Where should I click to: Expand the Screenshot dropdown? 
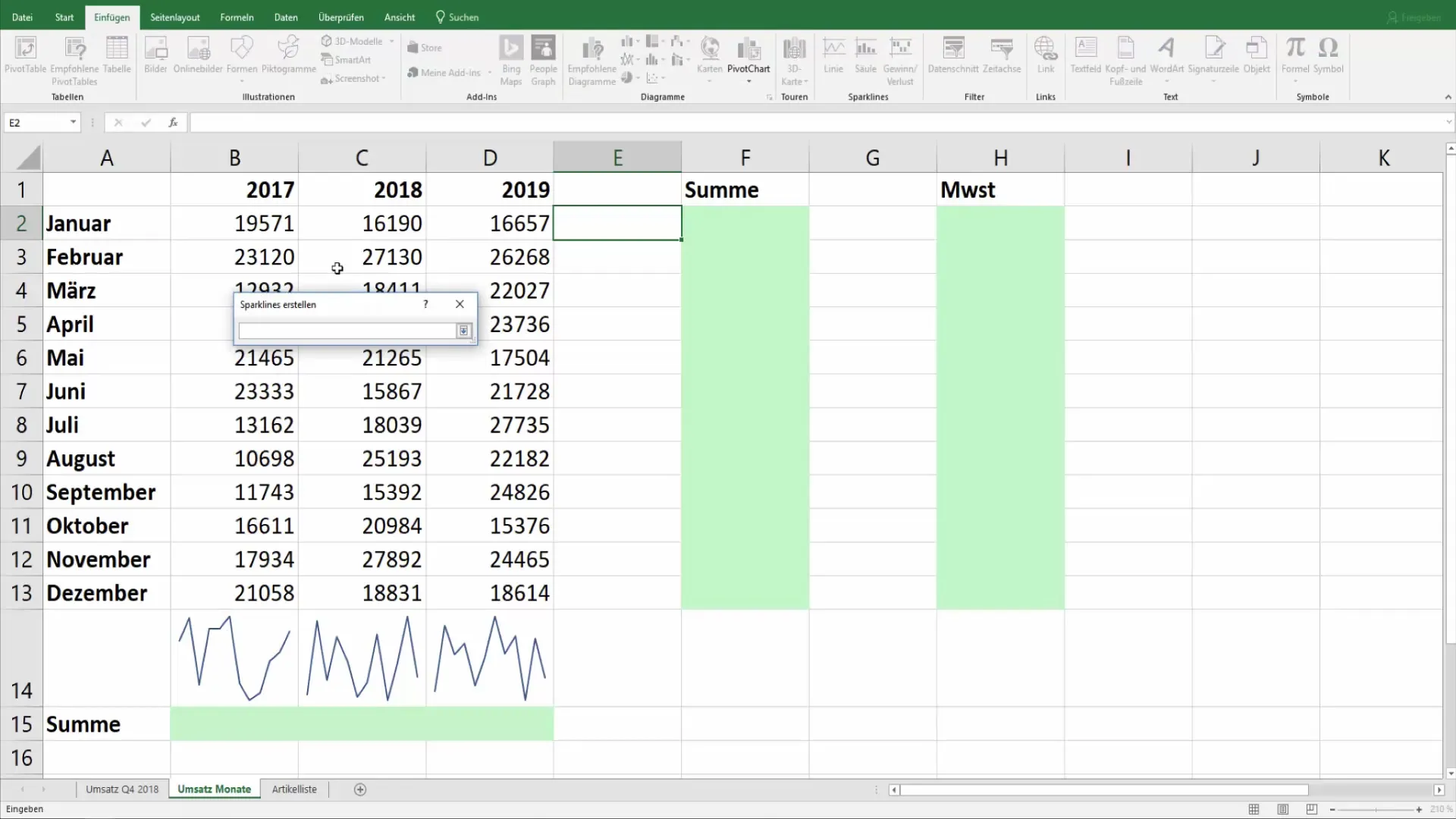384,78
